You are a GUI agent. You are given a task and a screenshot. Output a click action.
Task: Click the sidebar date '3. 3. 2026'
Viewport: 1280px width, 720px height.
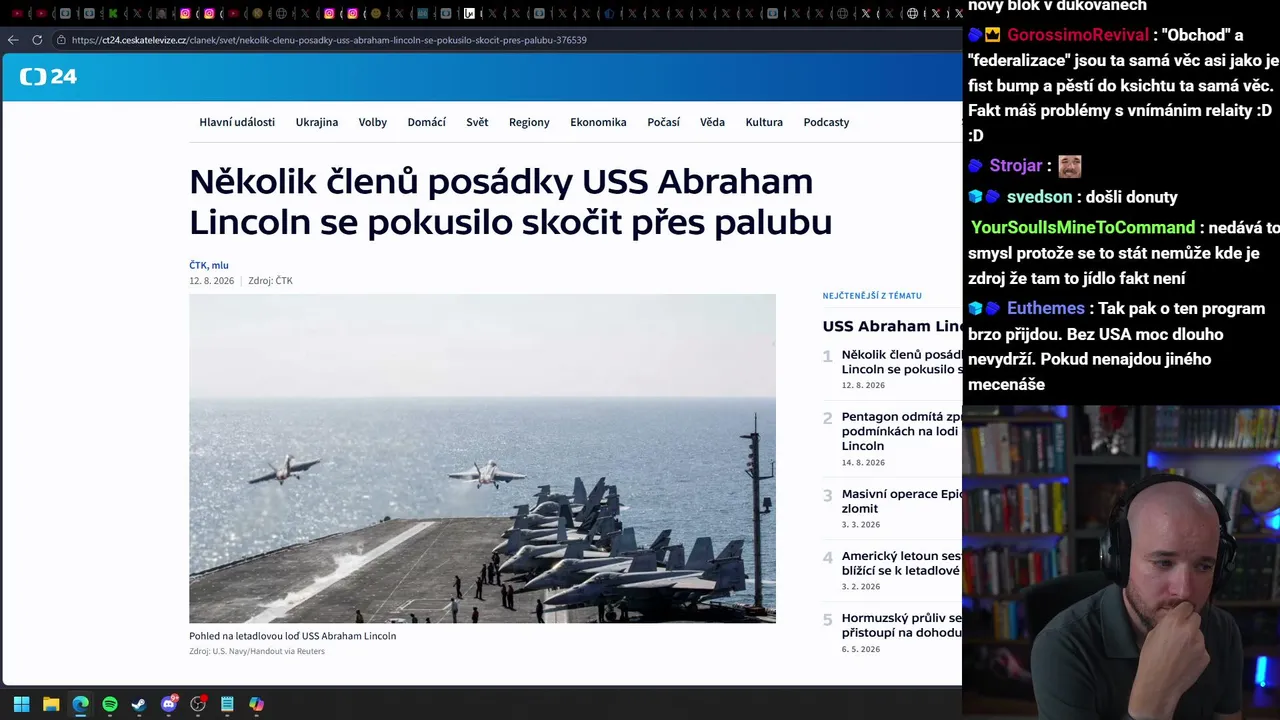pyautogui.click(x=860, y=525)
